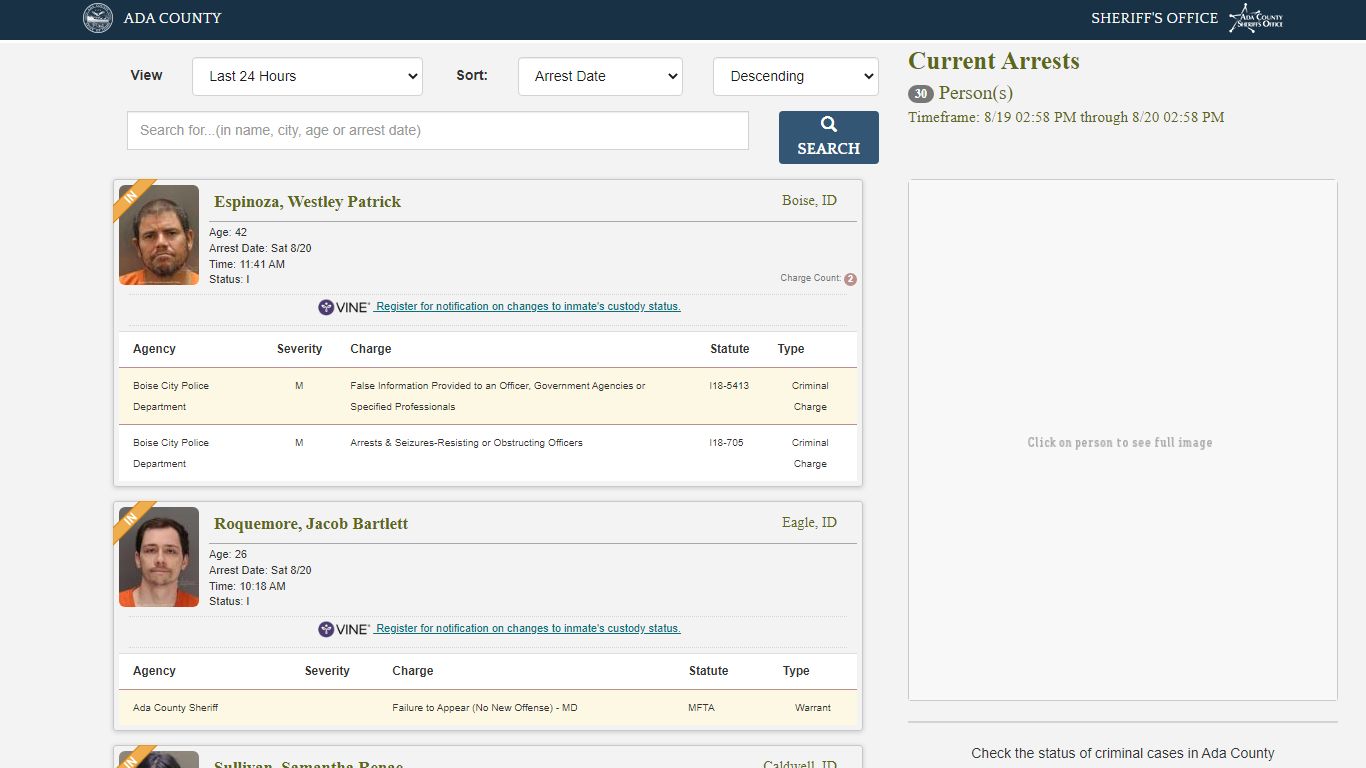Click the 30 persons count badge
The width and height of the screenshot is (1366, 768).
click(921, 94)
